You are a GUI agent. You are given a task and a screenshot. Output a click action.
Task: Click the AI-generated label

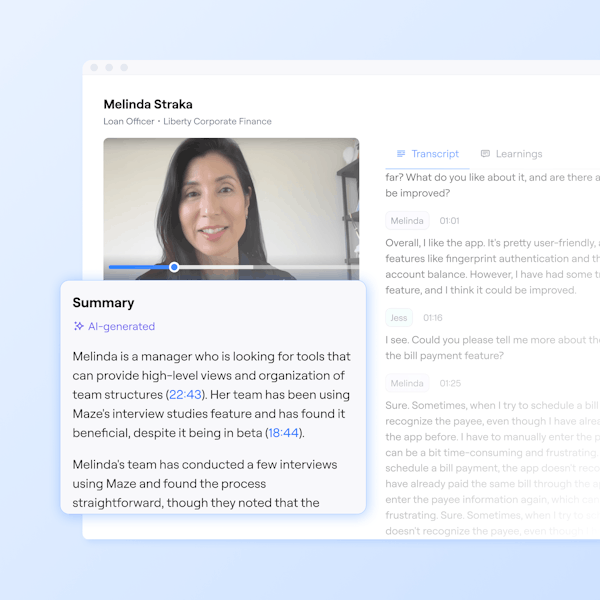(121, 326)
